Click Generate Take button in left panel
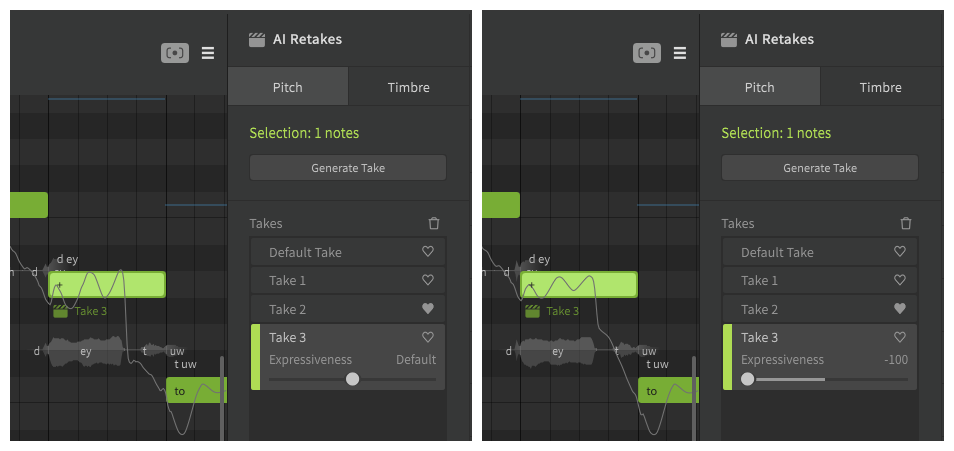 tap(348, 168)
